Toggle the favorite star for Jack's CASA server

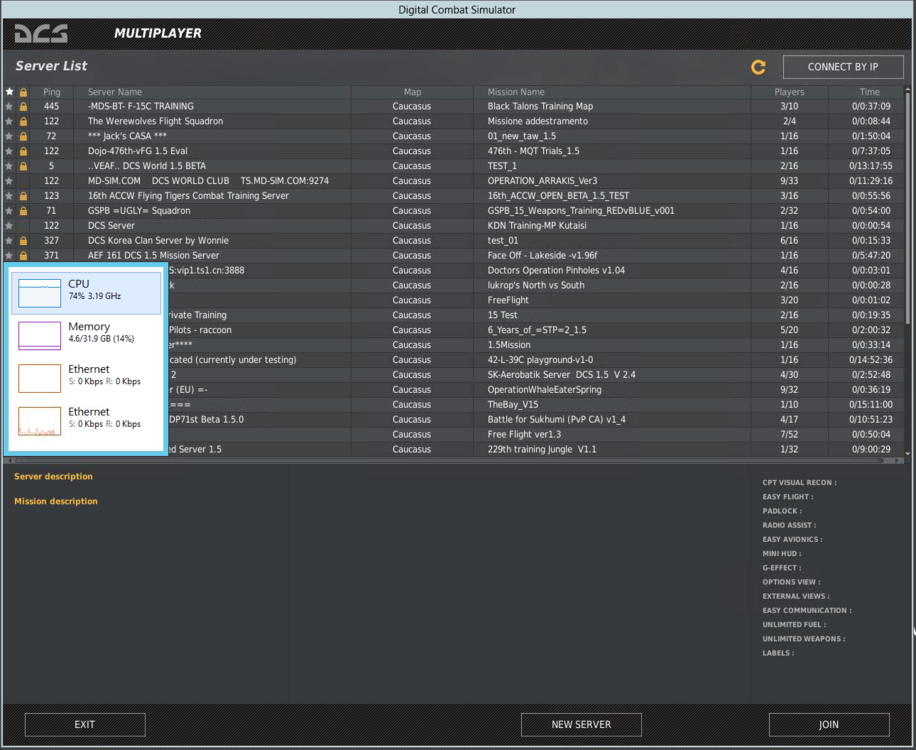tap(10, 136)
